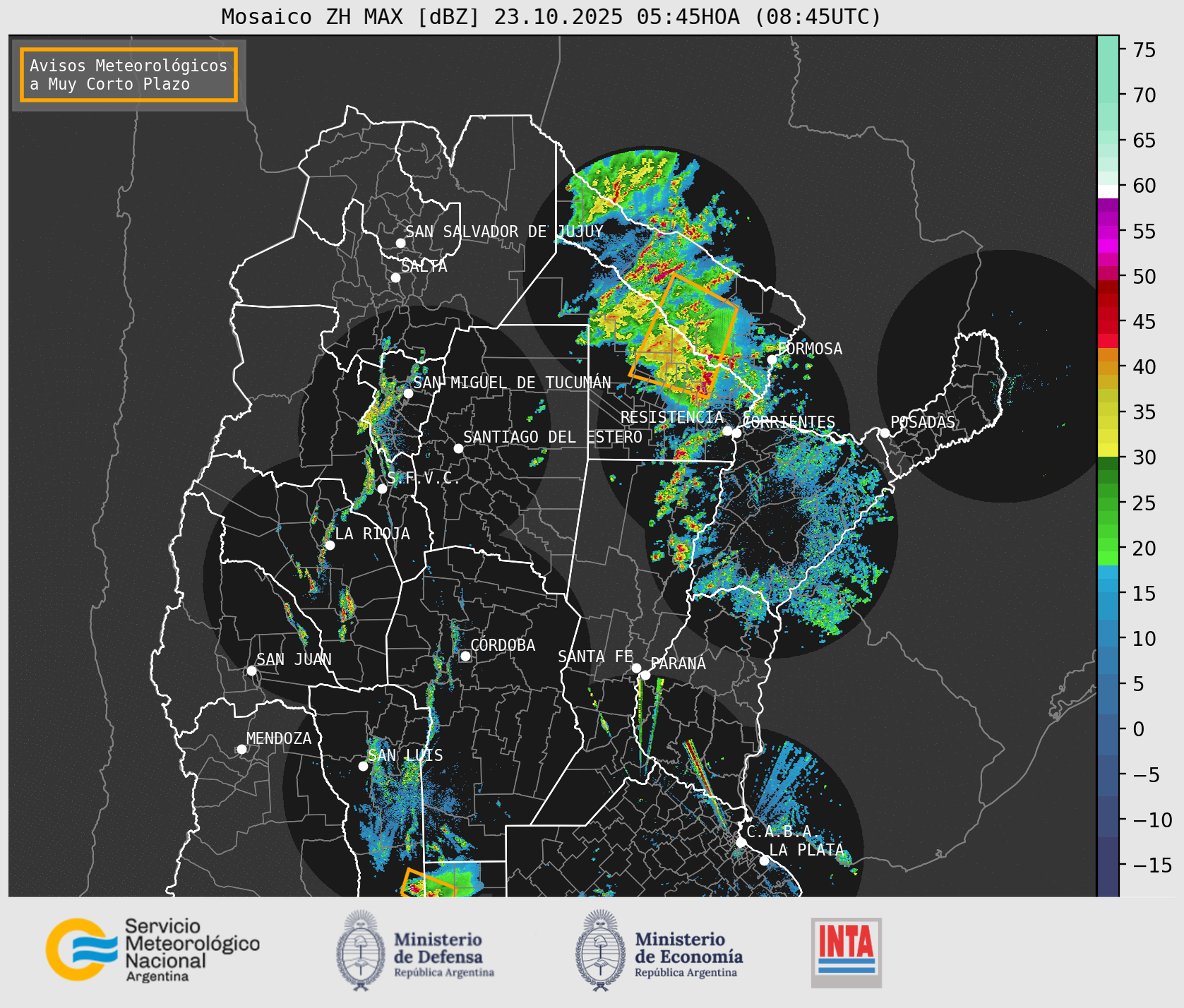The height and width of the screenshot is (1008, 1184).
Task: Click the Santa Fe marker dot
Action: pyautogui.click(x=636, y=668)
